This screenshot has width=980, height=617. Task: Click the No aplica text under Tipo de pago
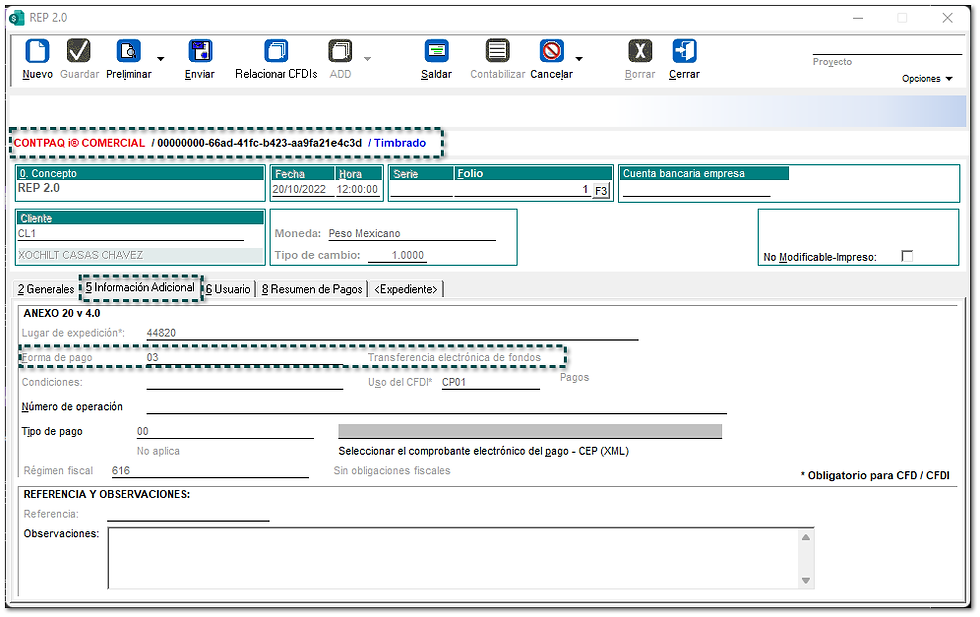coord(158,451)
